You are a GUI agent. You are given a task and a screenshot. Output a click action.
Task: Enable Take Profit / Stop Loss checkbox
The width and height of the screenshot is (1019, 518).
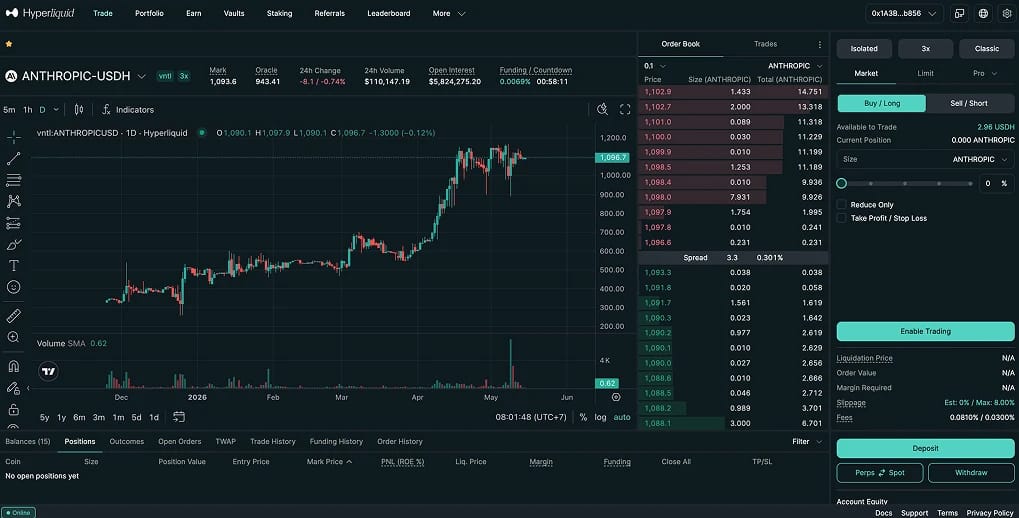click(842, 218)
